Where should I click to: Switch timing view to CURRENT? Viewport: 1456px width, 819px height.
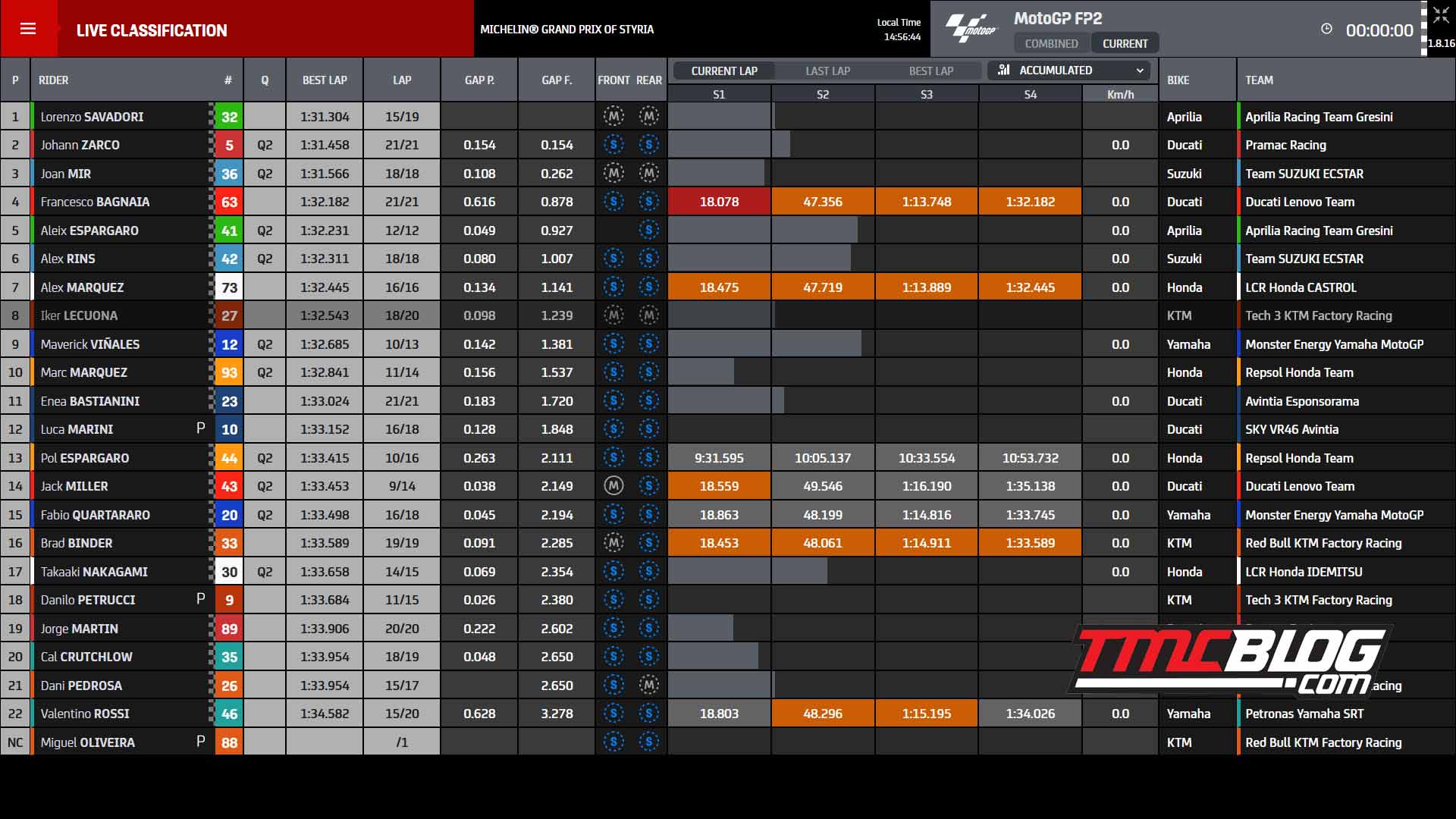point(1125,44)
